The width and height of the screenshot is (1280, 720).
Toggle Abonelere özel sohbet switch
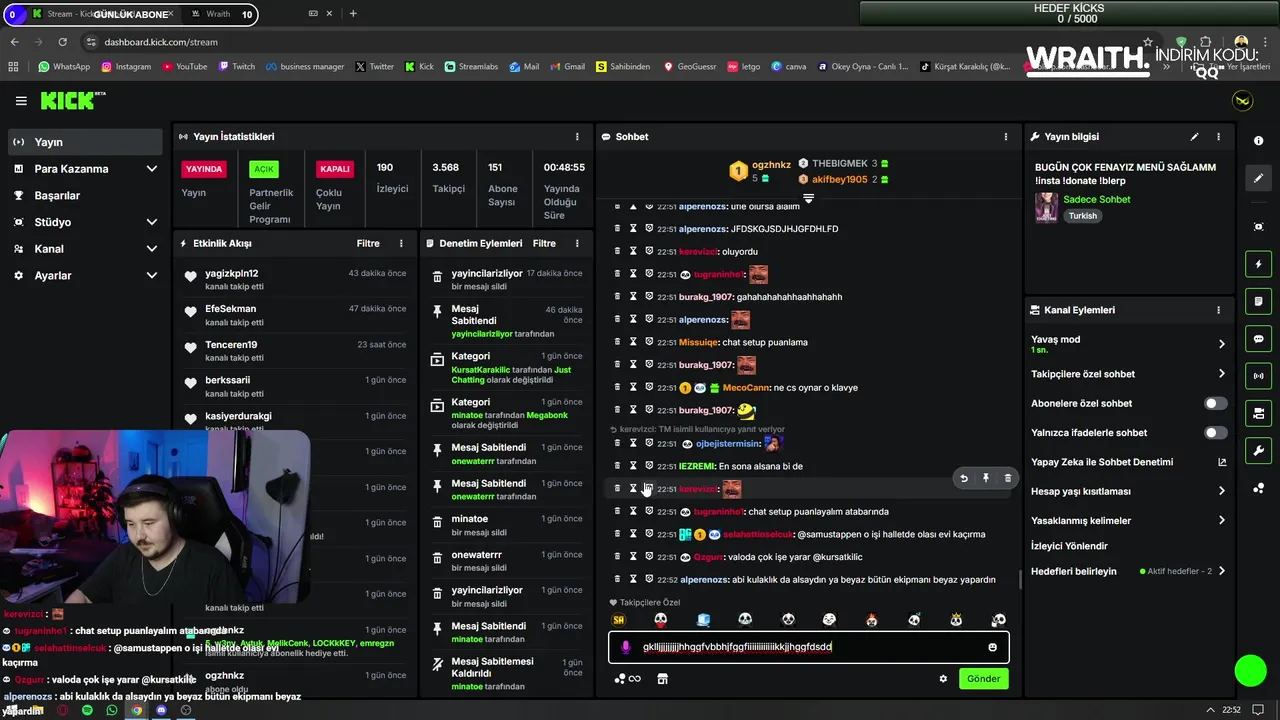1215,403
